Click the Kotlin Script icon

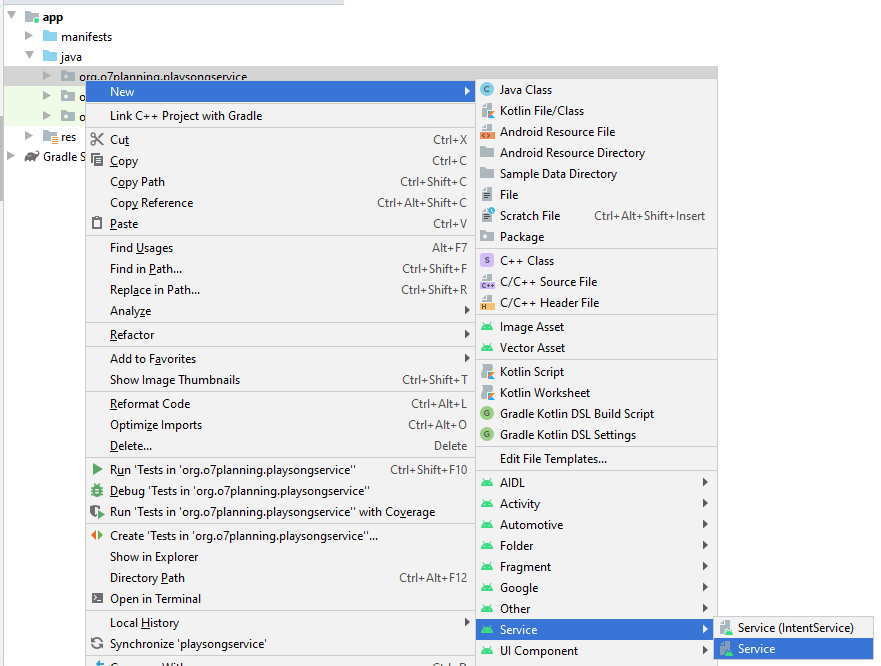pos(487,371)
